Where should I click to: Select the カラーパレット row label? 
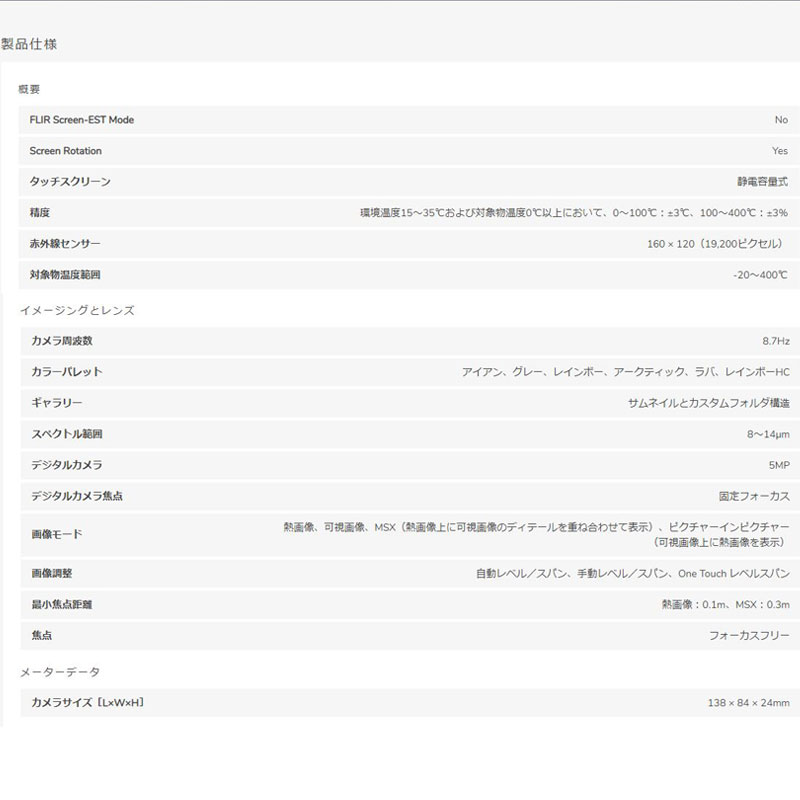66,372
